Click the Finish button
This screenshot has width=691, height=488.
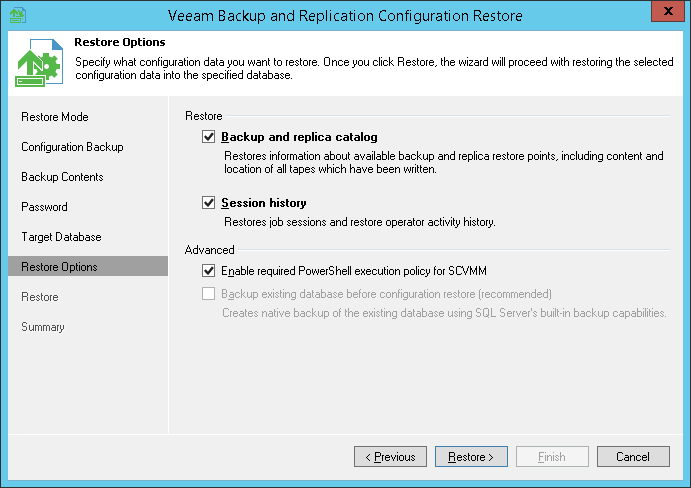(552, 457)
